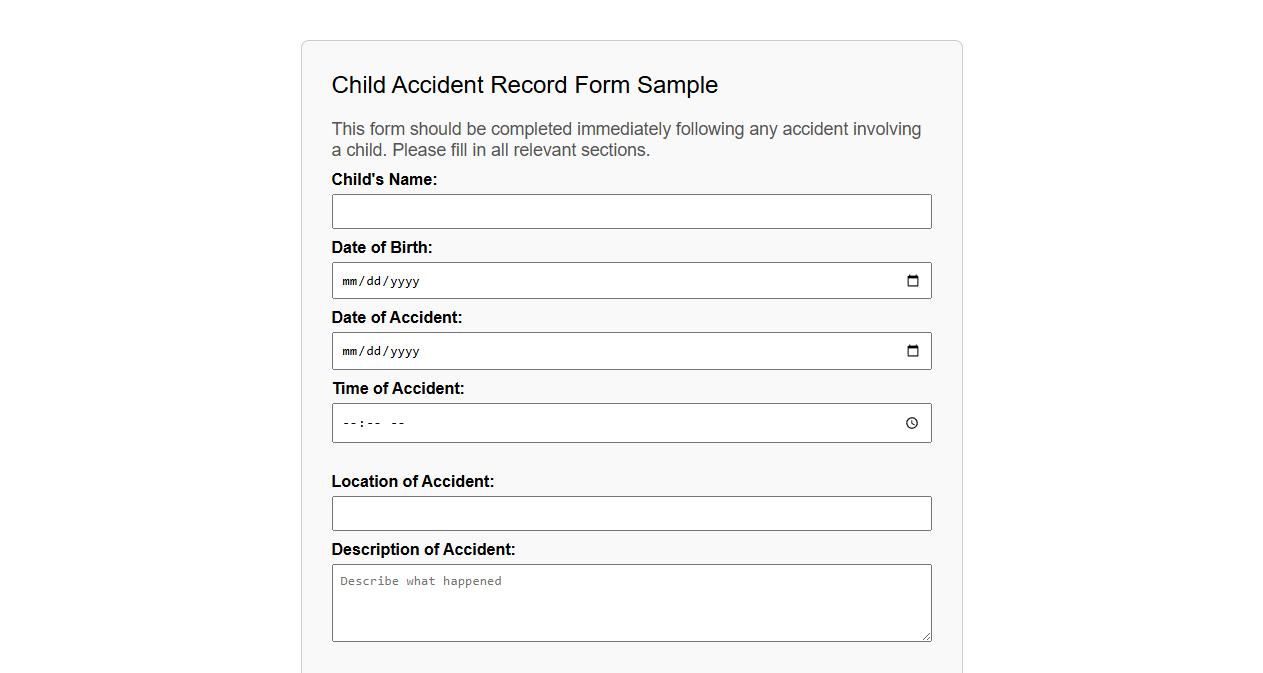1263x673 pixels.
Task: Click the form instructions paragraph text
Action: pos(626,139)
